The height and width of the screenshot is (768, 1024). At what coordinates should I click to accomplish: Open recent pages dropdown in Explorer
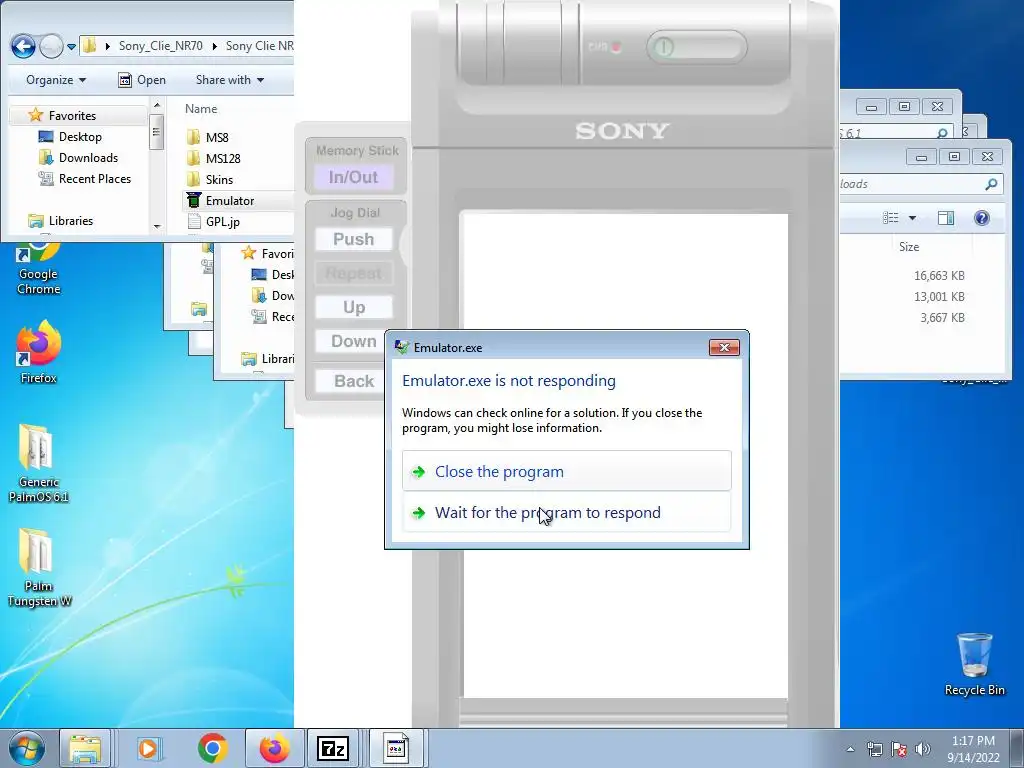(x=71, y=46)
